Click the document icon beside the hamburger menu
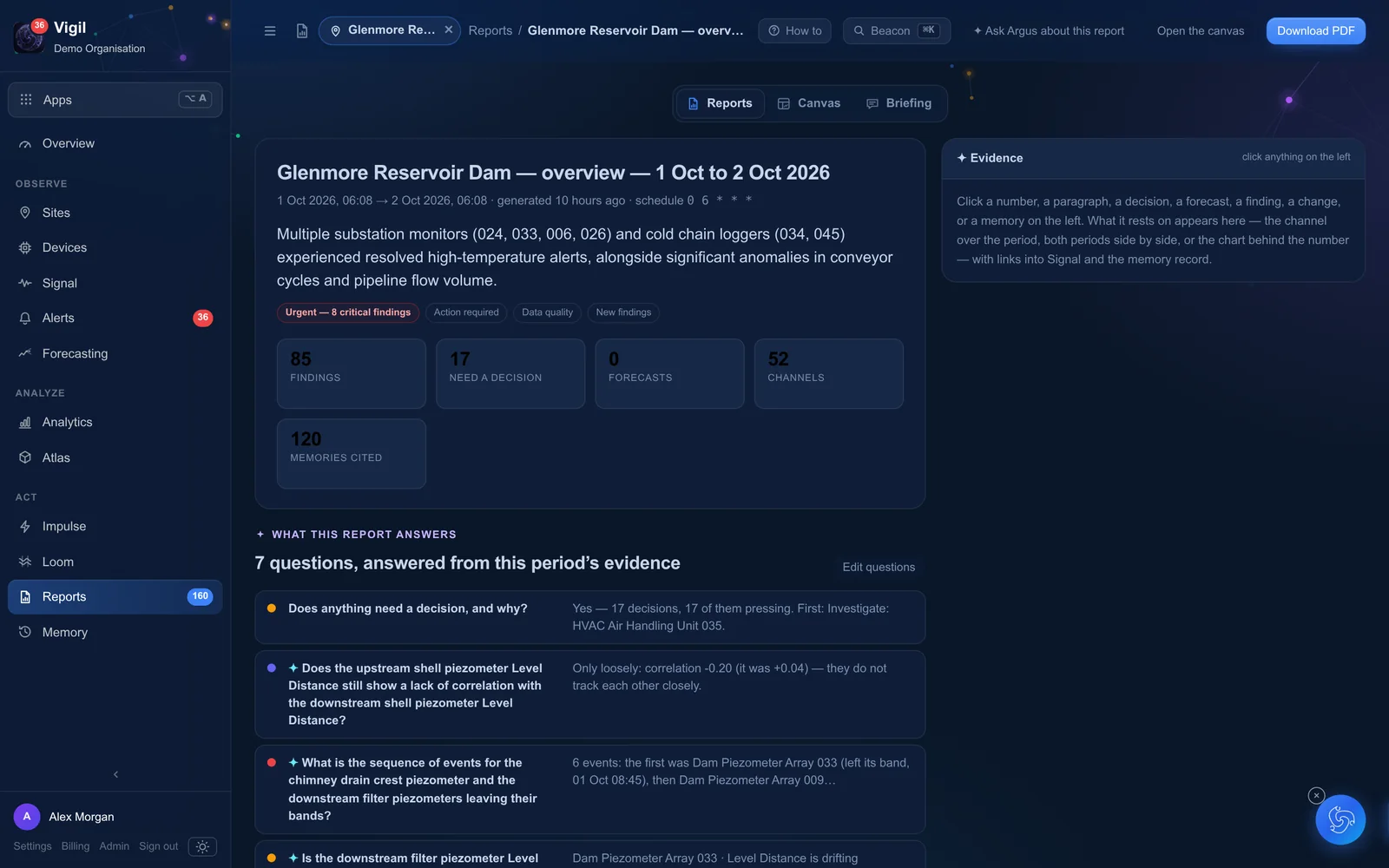 (x=302, y=31)
